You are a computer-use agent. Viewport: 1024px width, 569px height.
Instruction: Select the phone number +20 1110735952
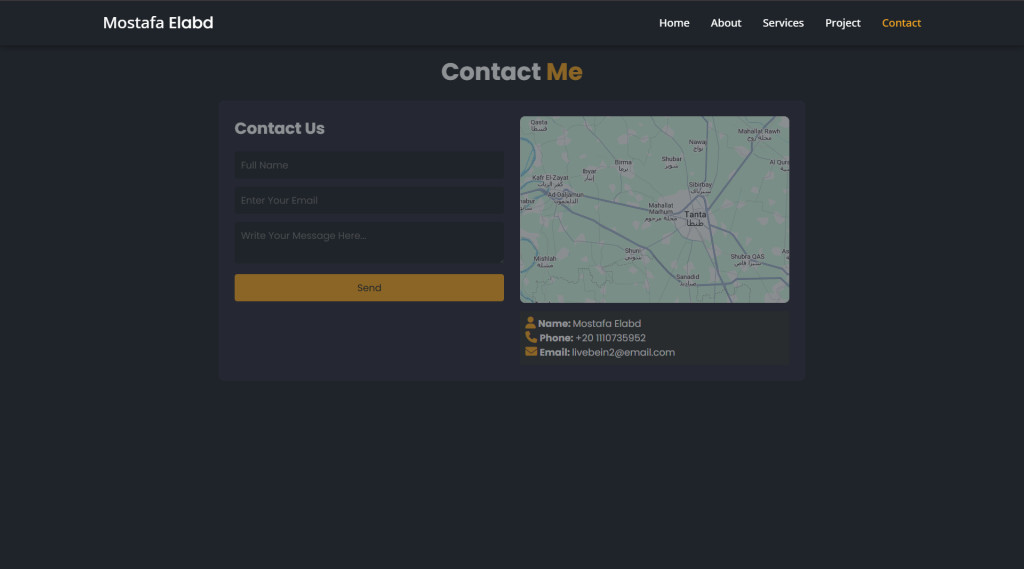pyautogui.click(x=610, y=338)
